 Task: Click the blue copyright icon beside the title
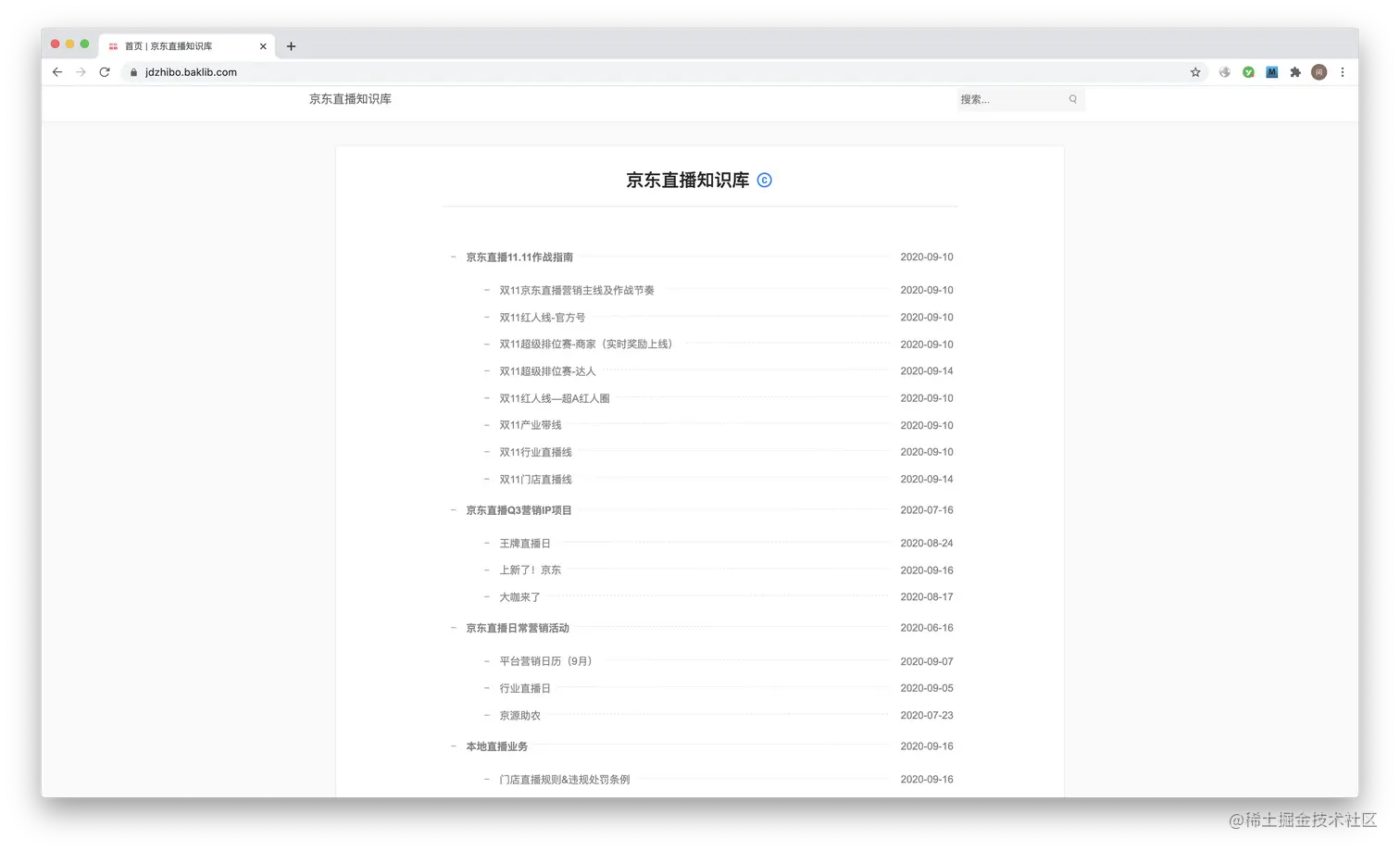pos(764,180)
